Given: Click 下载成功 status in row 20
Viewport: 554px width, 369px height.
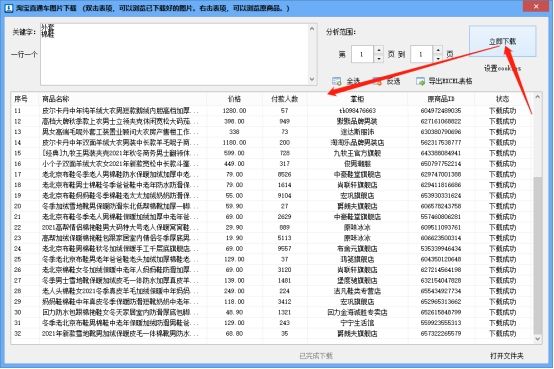Looking at the screenshot, I should 502,206.
